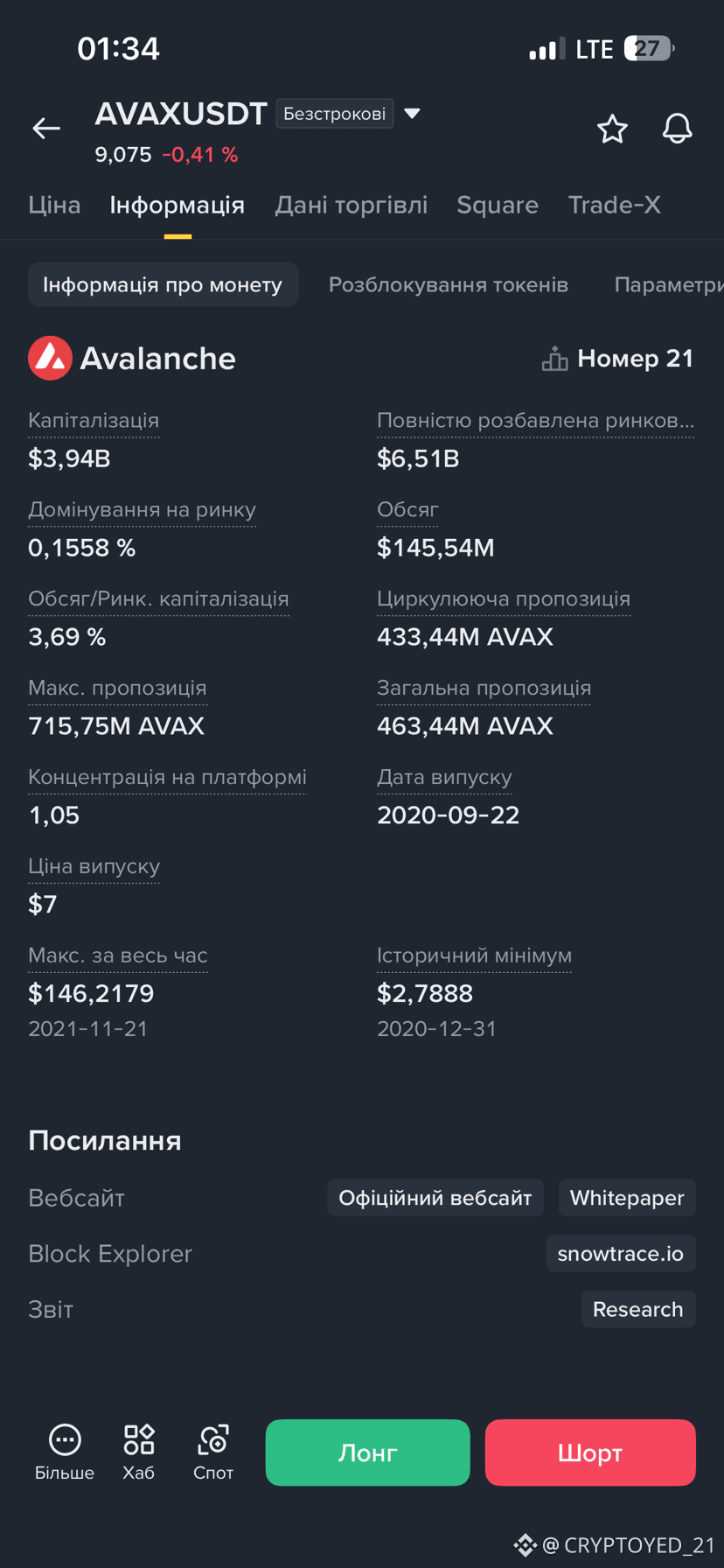Open the Research report link
Viewport: 724px width, 1568px height.
pyautogui.click(x=638, y=1309)
